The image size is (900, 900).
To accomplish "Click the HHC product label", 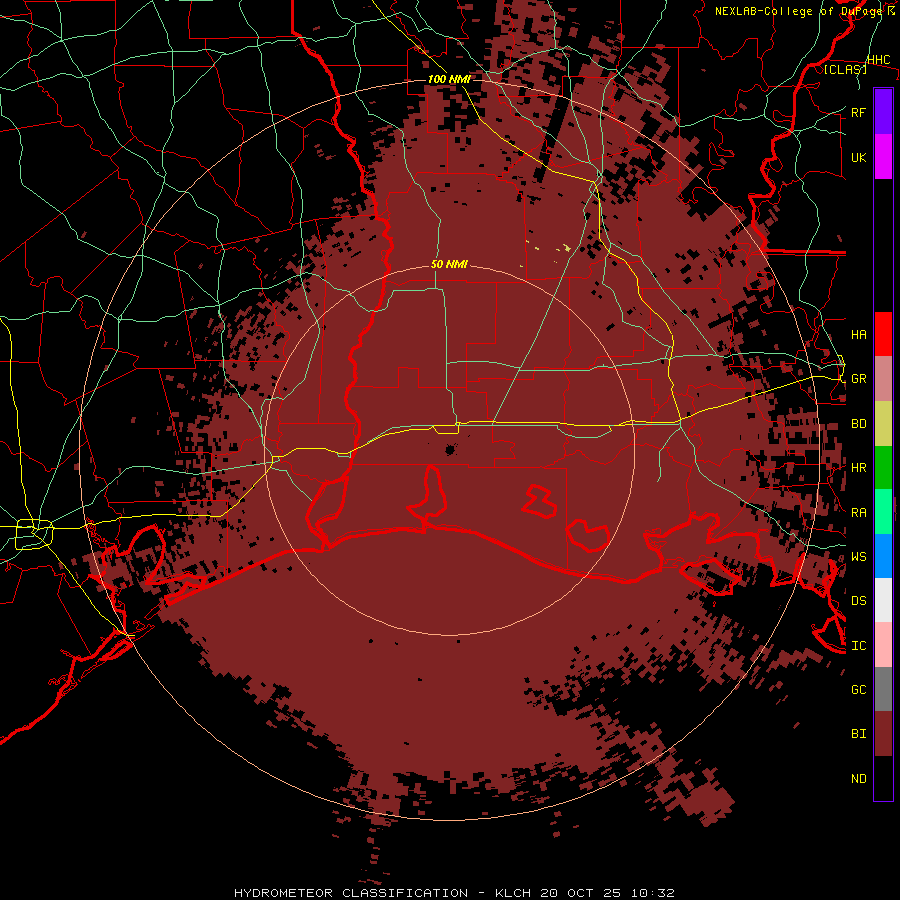I will point(879,60).
